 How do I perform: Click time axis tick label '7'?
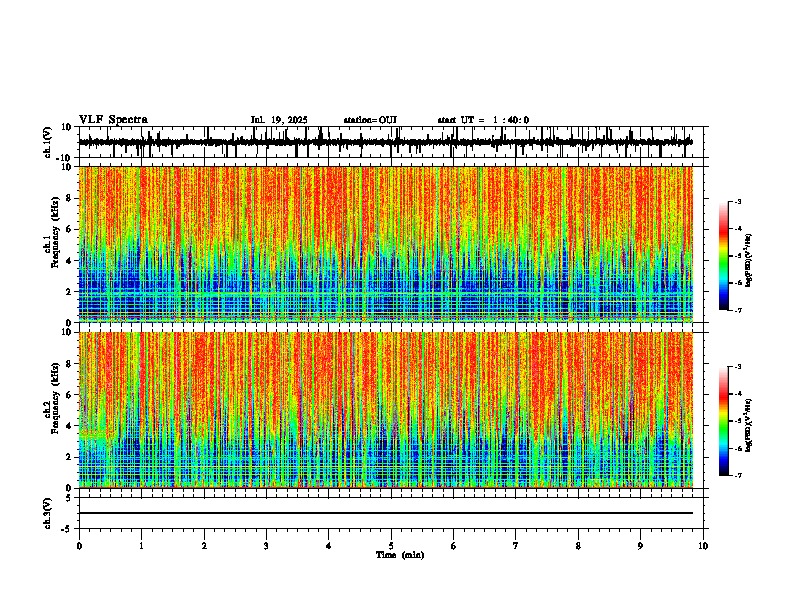click(516, 546)
